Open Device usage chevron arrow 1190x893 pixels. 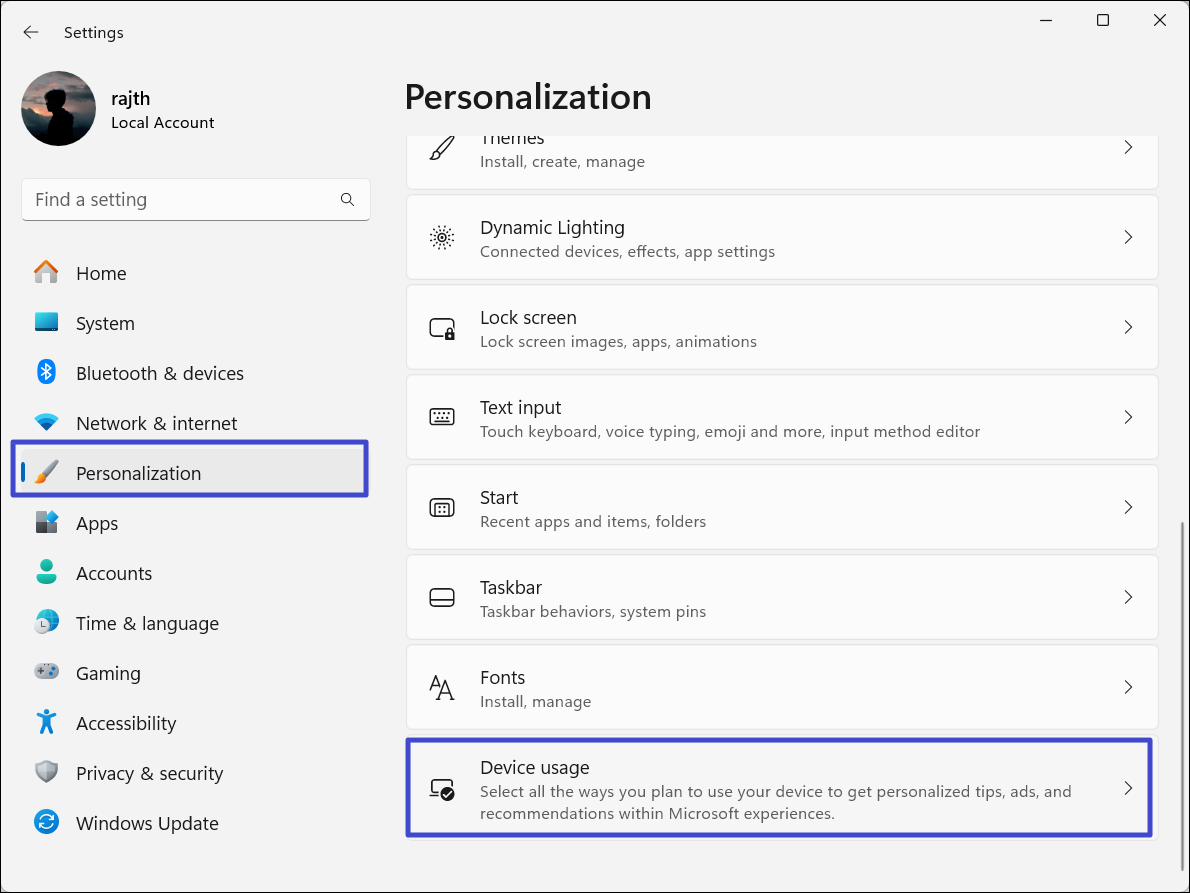pos(1127,789)
